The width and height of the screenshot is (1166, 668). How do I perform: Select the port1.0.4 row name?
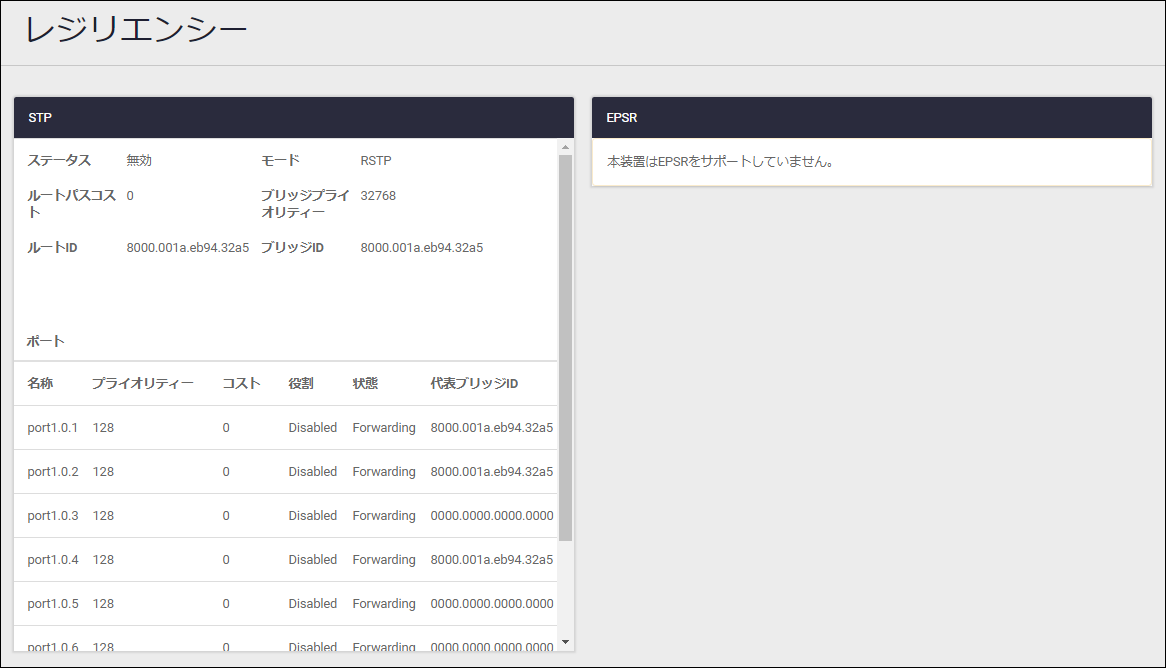[52, 560]
